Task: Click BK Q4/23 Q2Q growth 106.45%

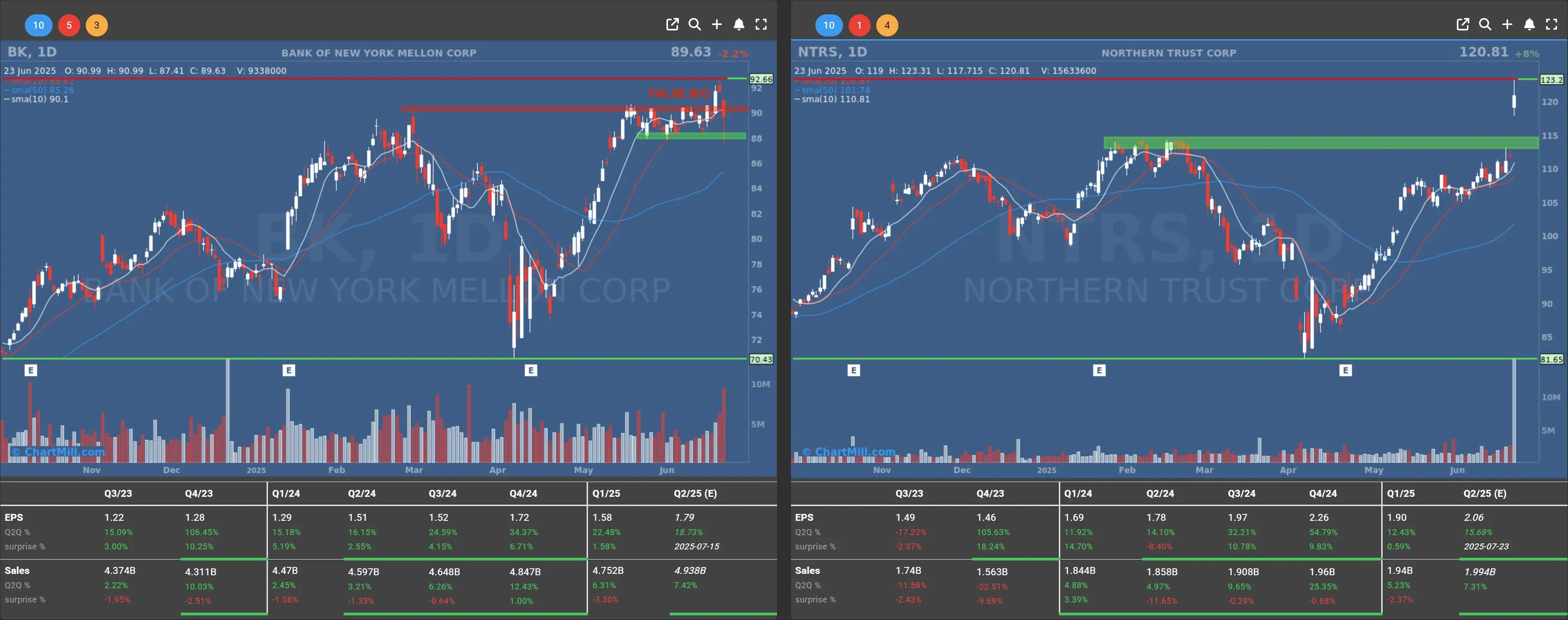Action: pos(202,532)
